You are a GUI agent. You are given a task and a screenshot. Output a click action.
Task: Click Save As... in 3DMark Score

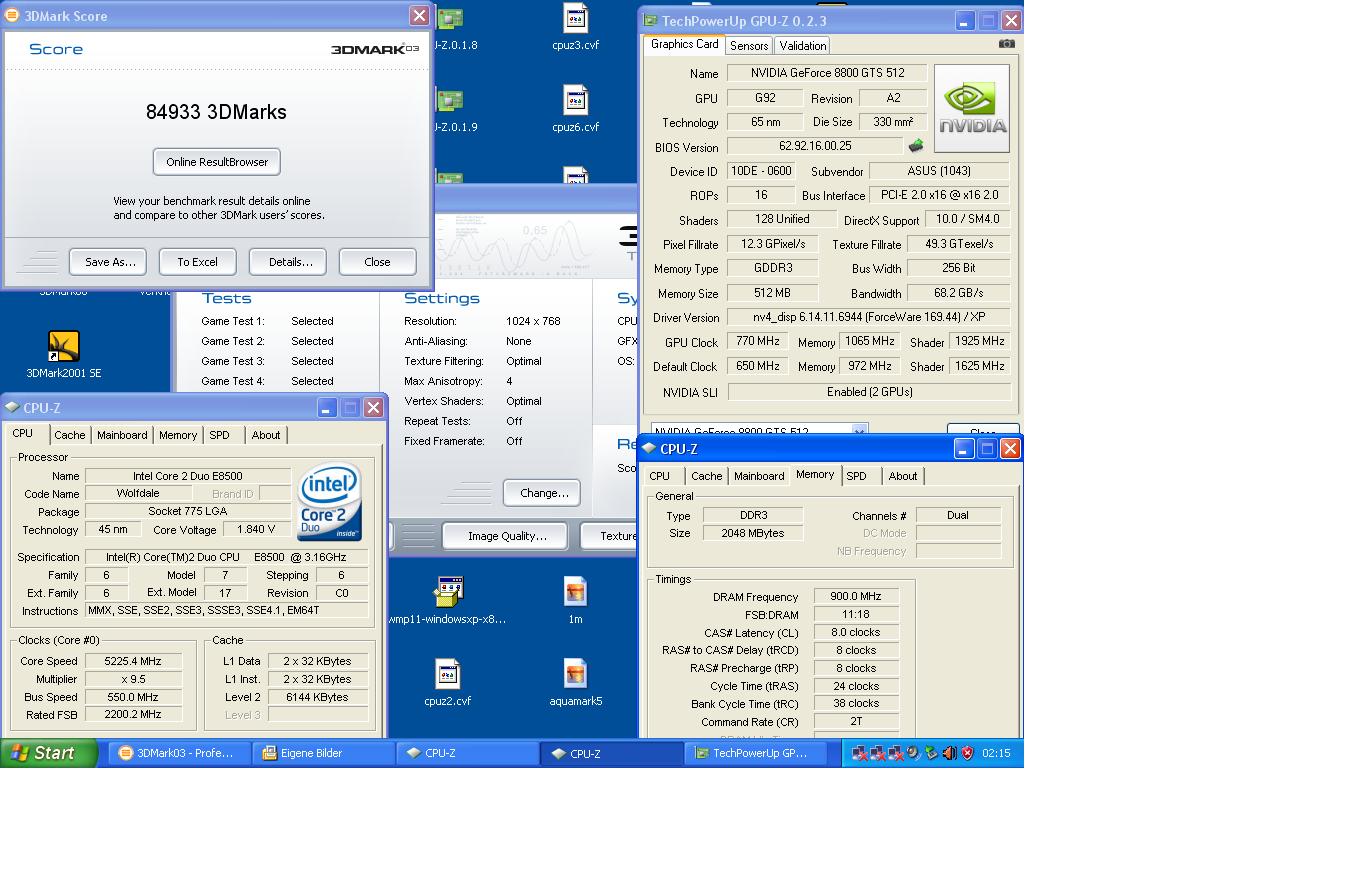coord(108,262)
